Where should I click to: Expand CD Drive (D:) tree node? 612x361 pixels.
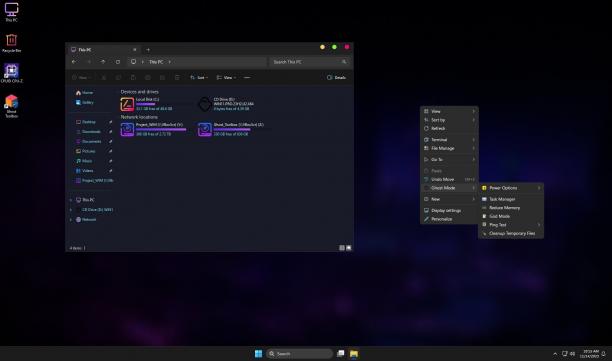pyautogui.click(x=71, y=210)
